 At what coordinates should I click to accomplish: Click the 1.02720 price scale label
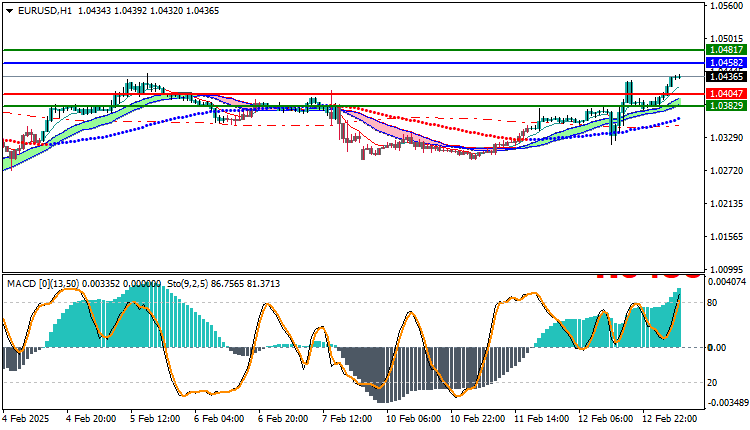pyautogui.click(x=727, y=171)
